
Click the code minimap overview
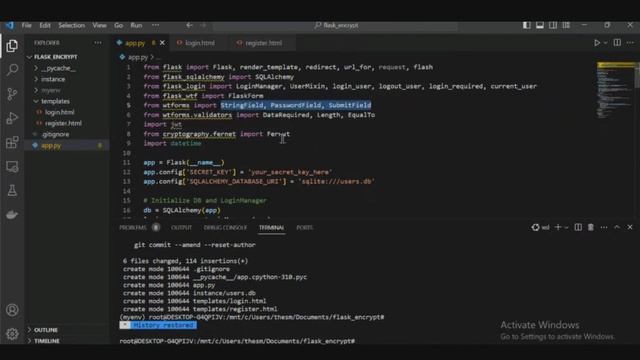[615, 90]
